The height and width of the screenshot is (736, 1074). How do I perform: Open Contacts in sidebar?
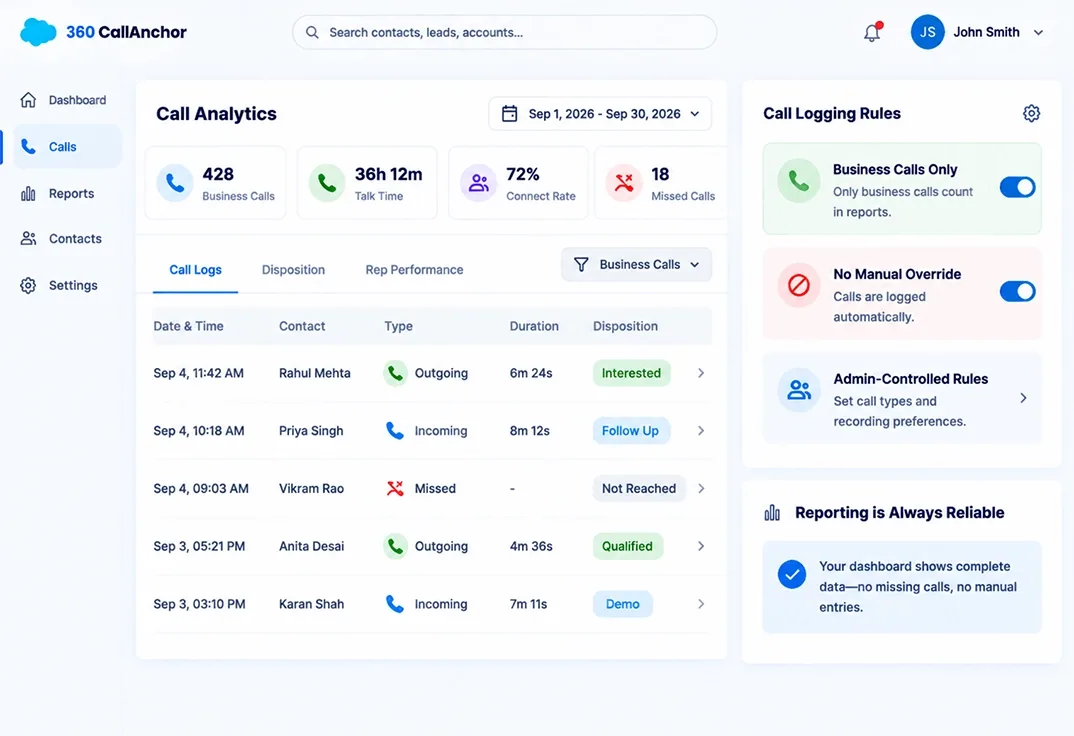tap(68, 239)
